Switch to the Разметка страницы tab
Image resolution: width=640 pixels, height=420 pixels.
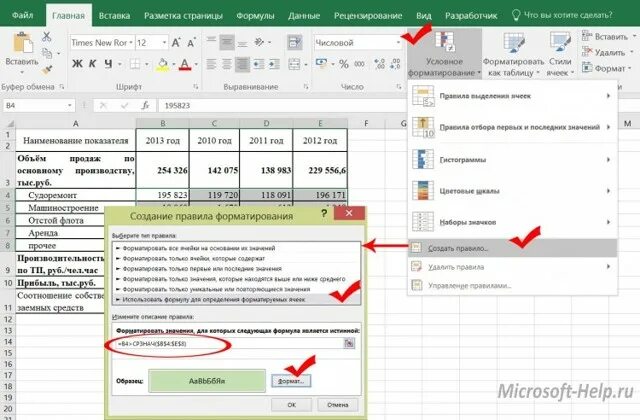(x=183, y=16)
